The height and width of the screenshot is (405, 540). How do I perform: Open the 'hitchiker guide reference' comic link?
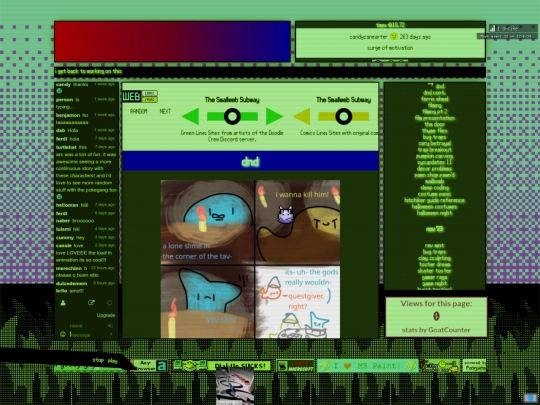click(x=435, y=200)
